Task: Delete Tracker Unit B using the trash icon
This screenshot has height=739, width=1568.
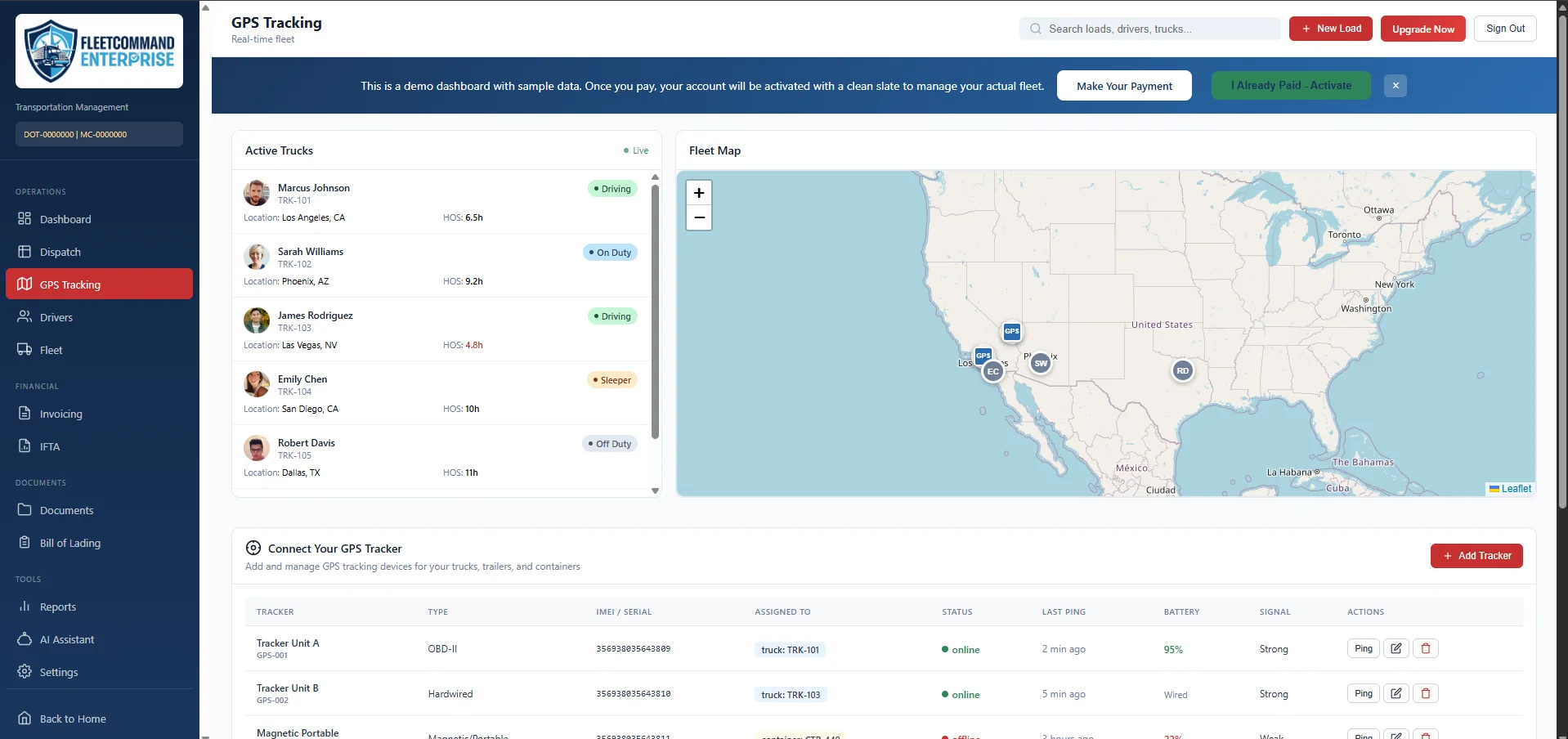Action: tap(1426, 693)
